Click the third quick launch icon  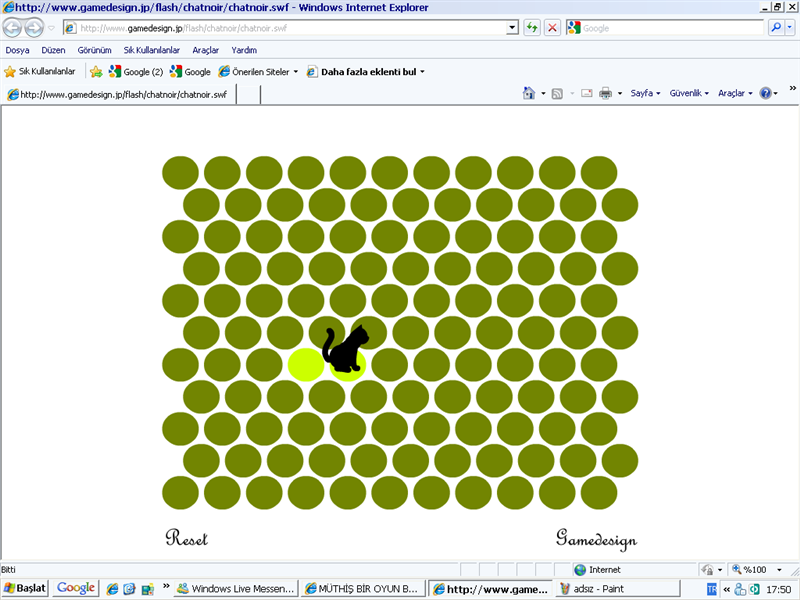147,589
